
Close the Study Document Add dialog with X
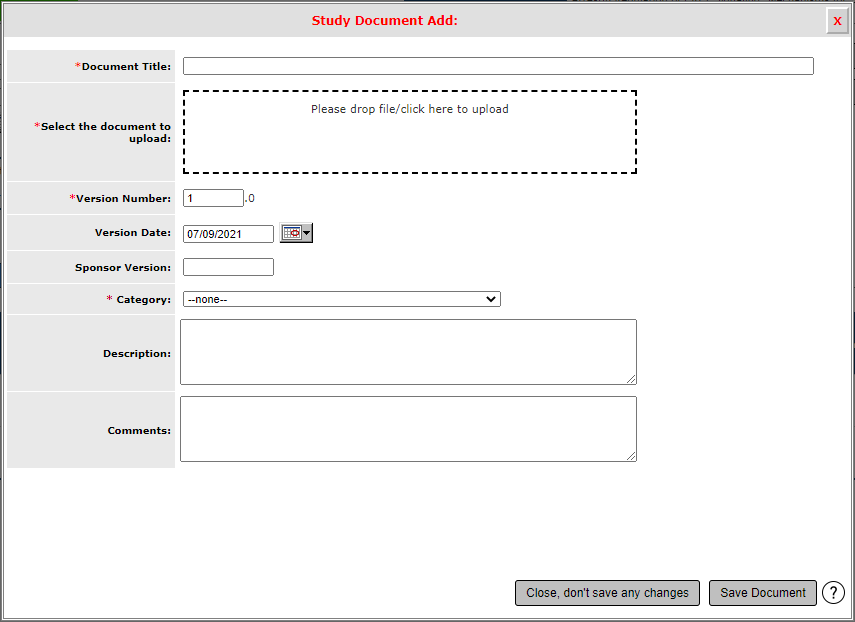pos(837,21)
